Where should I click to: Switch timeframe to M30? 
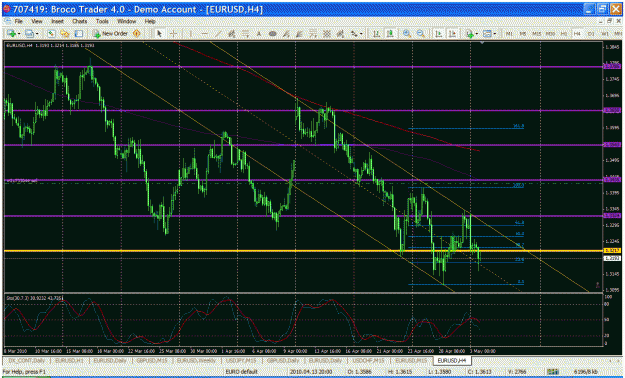click(x=550, y=34)
